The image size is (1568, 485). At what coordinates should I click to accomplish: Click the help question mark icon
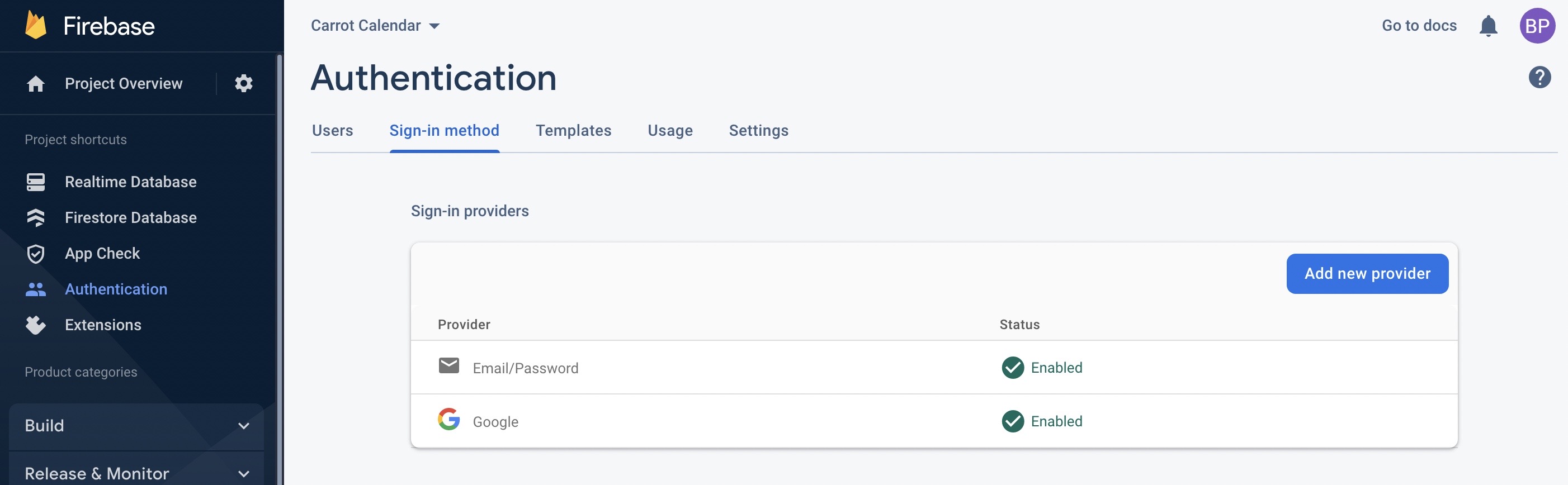(x=1539, y=77)
